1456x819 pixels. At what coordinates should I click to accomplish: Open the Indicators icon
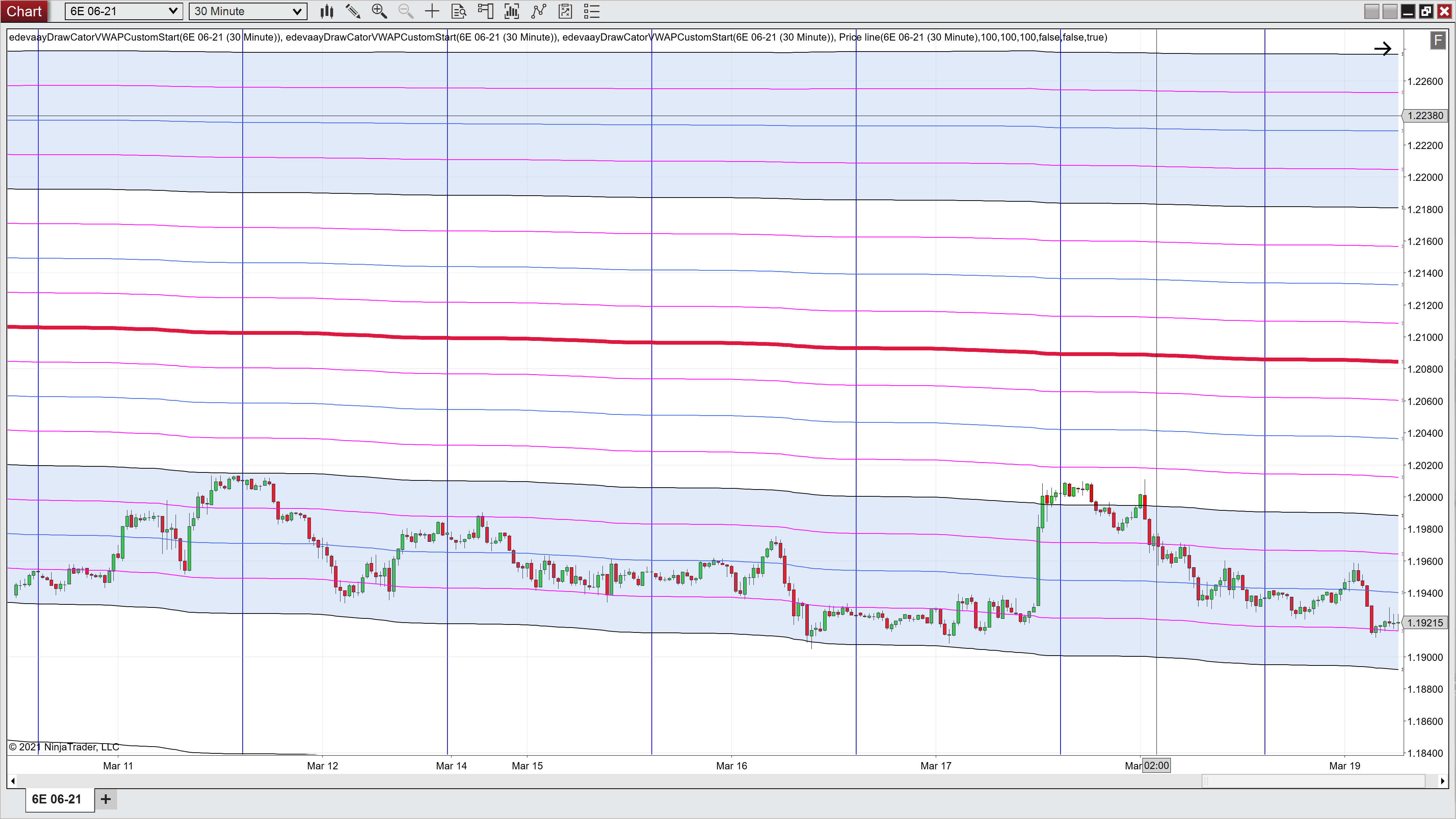point(539,11)
